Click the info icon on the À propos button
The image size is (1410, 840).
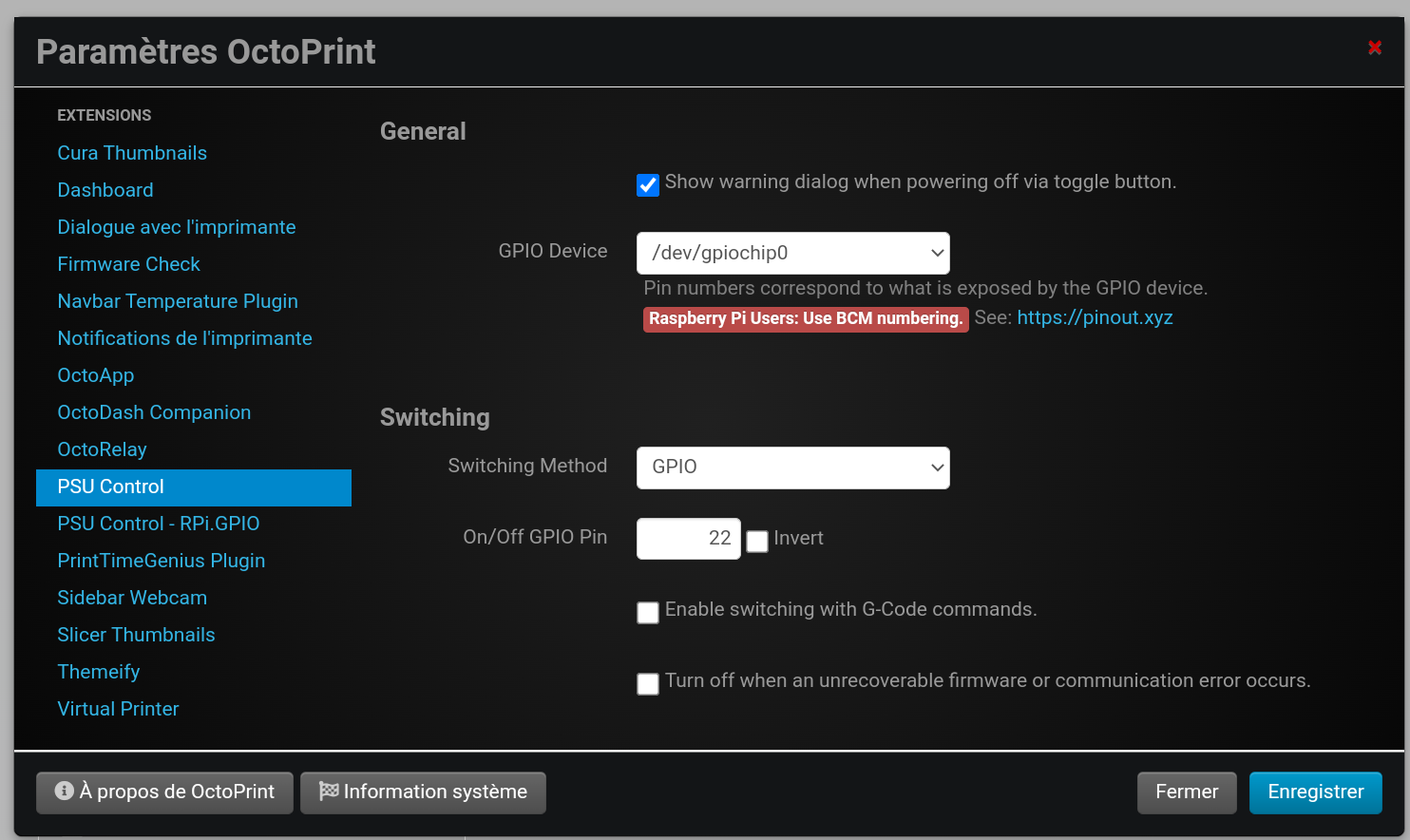tap(65, 791)
